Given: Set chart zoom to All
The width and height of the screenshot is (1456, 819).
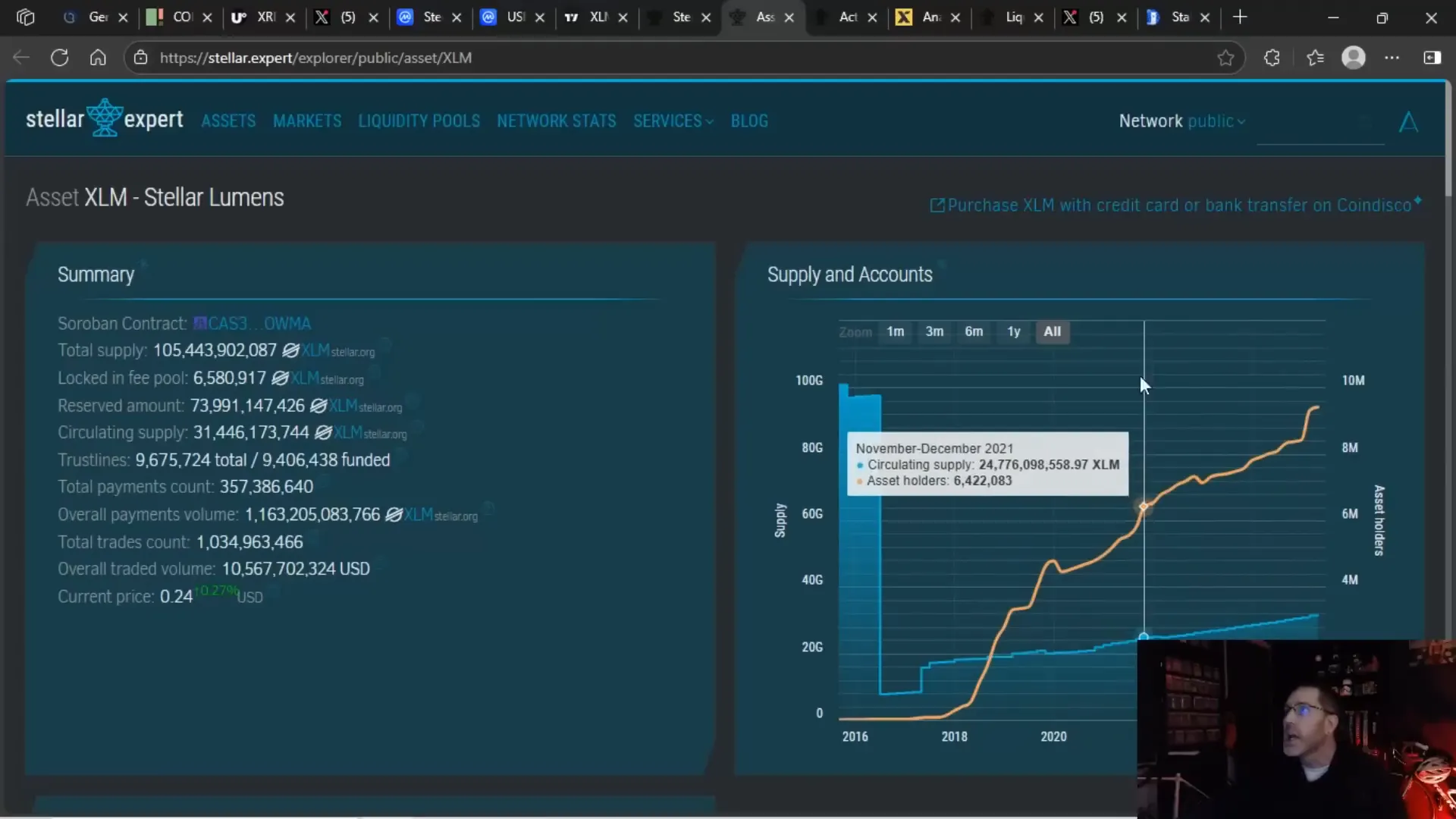Looking at the screenshot, I should point(1053,331).
